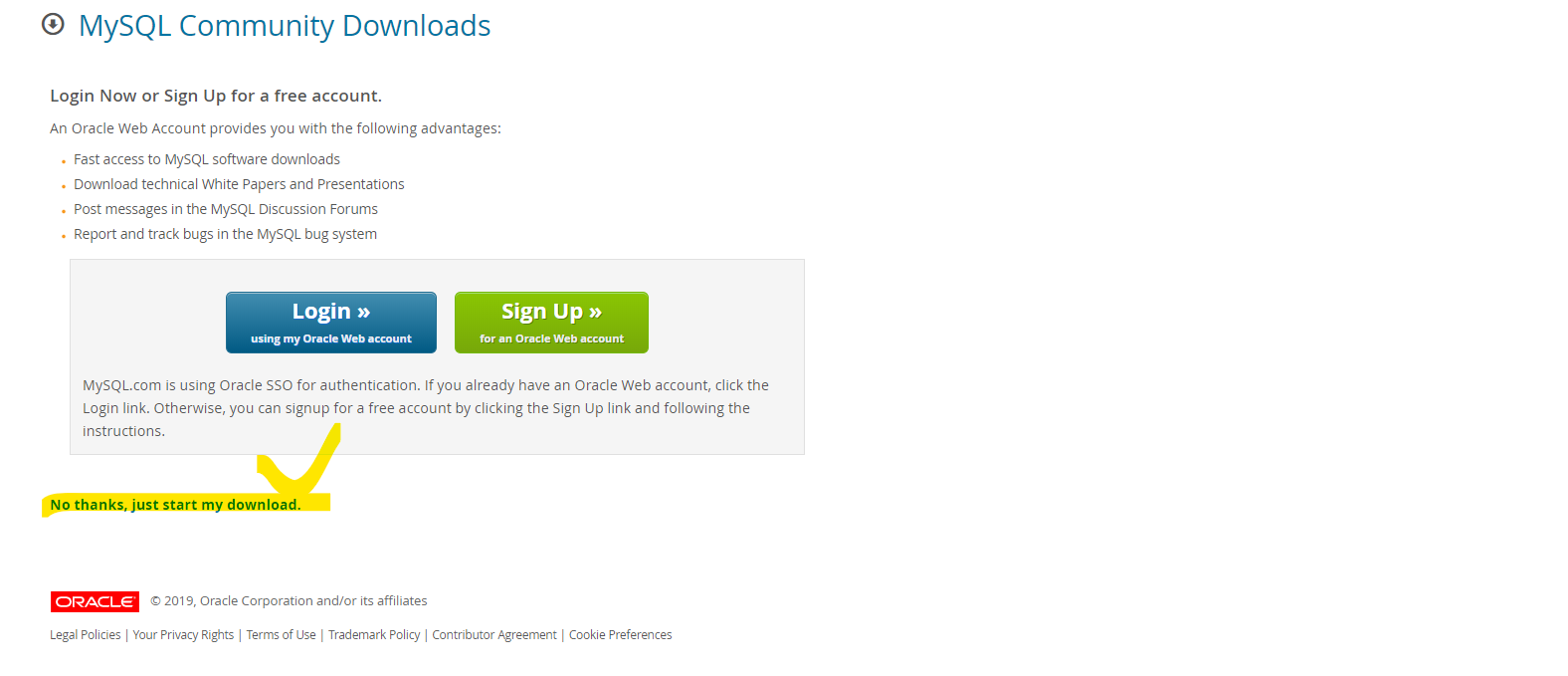Click the red Oracle logo
Image resolution: width=1568 pixels, height=676 pixels.
(x=95, y=601)
